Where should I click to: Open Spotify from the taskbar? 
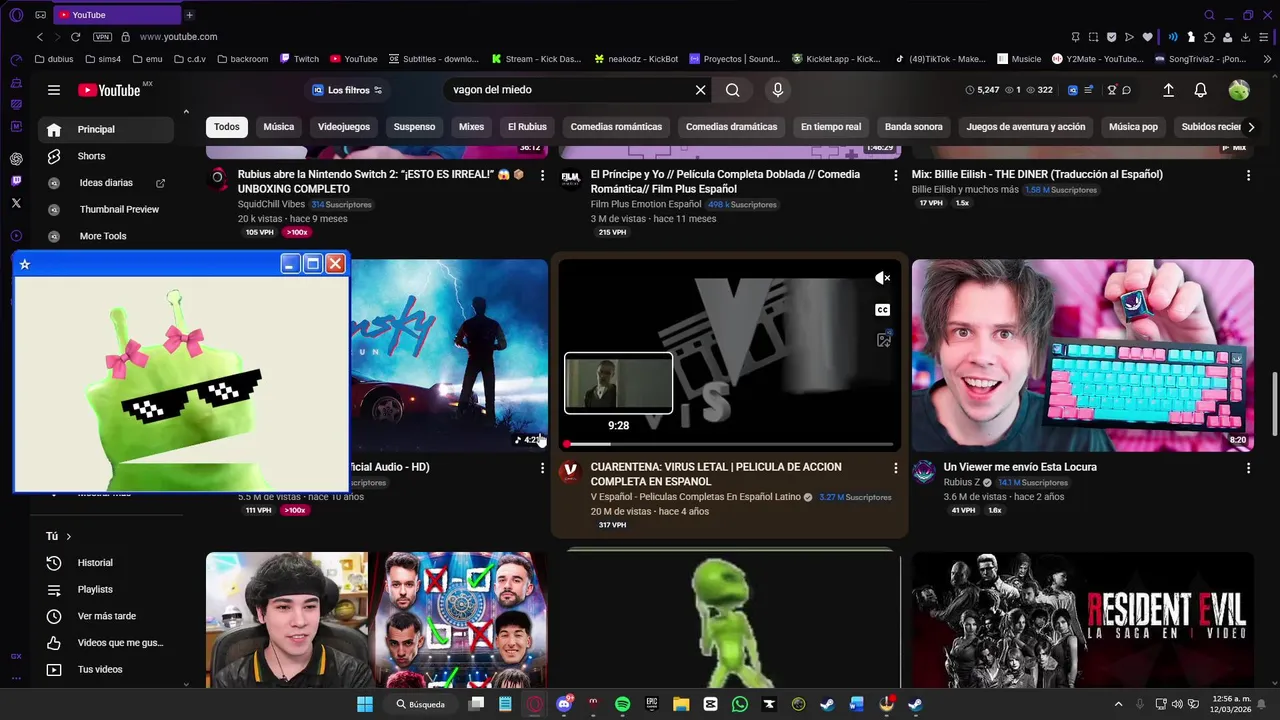click(622, 704)
